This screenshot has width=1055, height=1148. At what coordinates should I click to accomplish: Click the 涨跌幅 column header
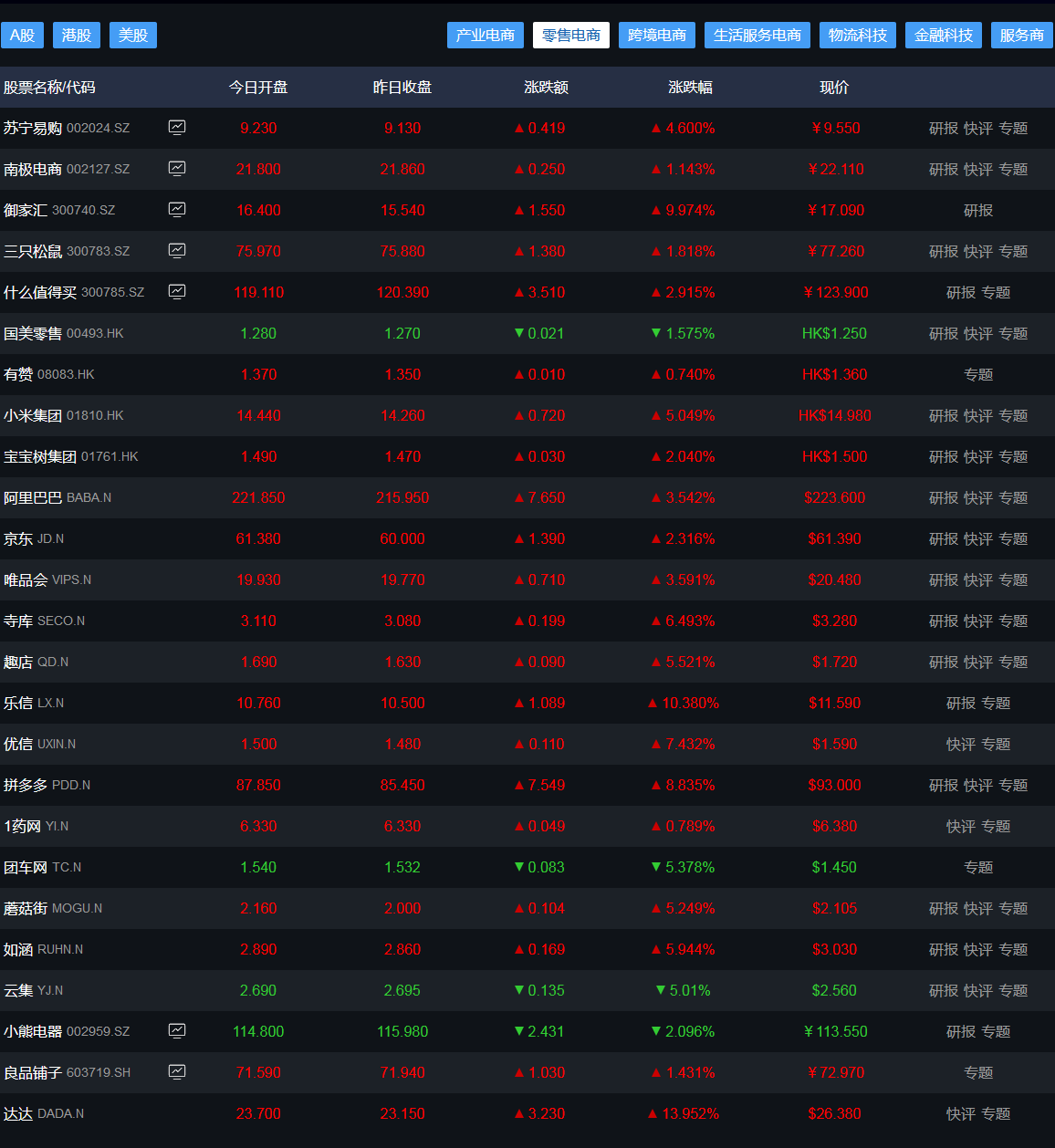click(x=691, y=88)
